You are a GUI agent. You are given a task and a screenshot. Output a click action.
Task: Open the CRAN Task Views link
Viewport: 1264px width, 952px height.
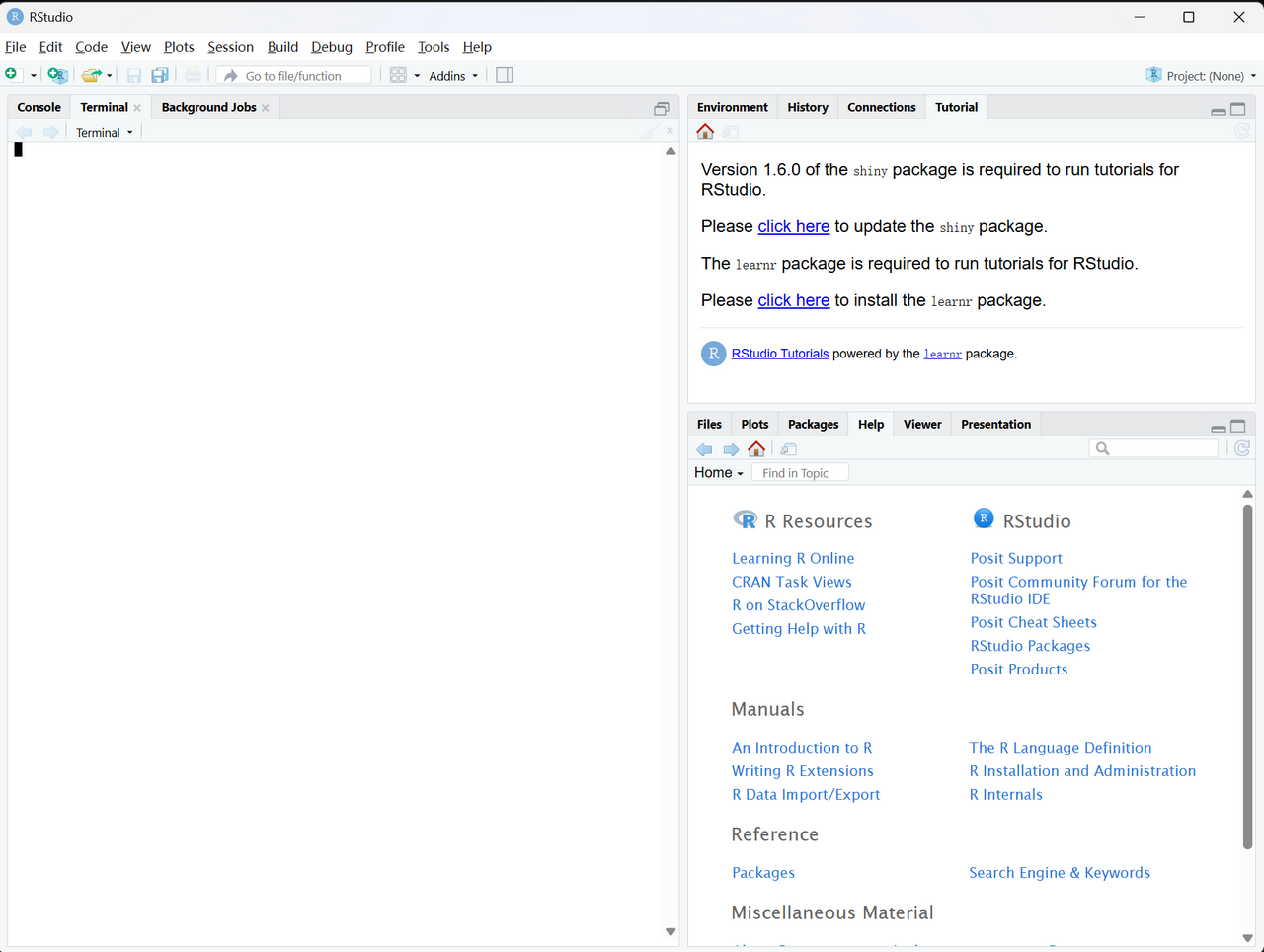791,582
